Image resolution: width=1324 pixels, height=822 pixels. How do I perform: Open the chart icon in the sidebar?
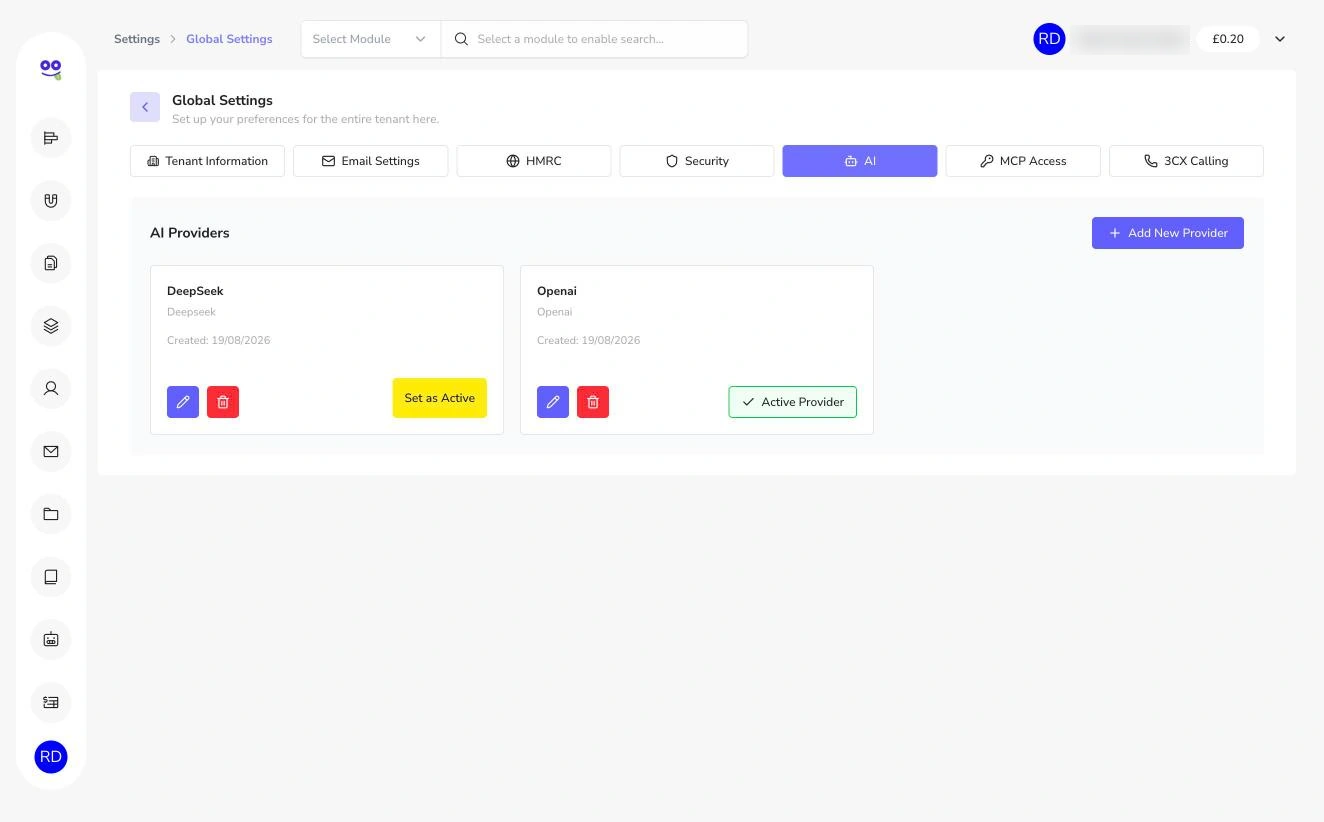51,138
